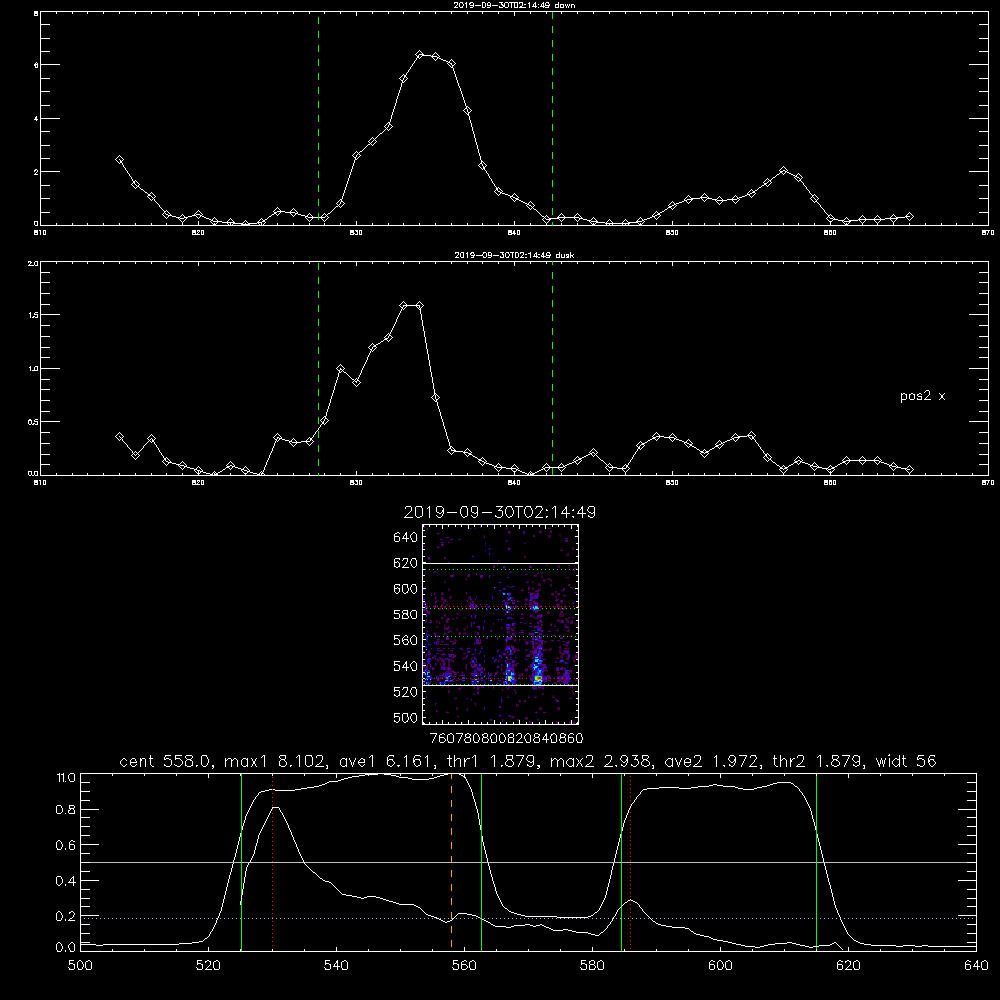Click lower white horizontal line in heatmap
1000x1000 pixels.
click(x=501, y=685)
